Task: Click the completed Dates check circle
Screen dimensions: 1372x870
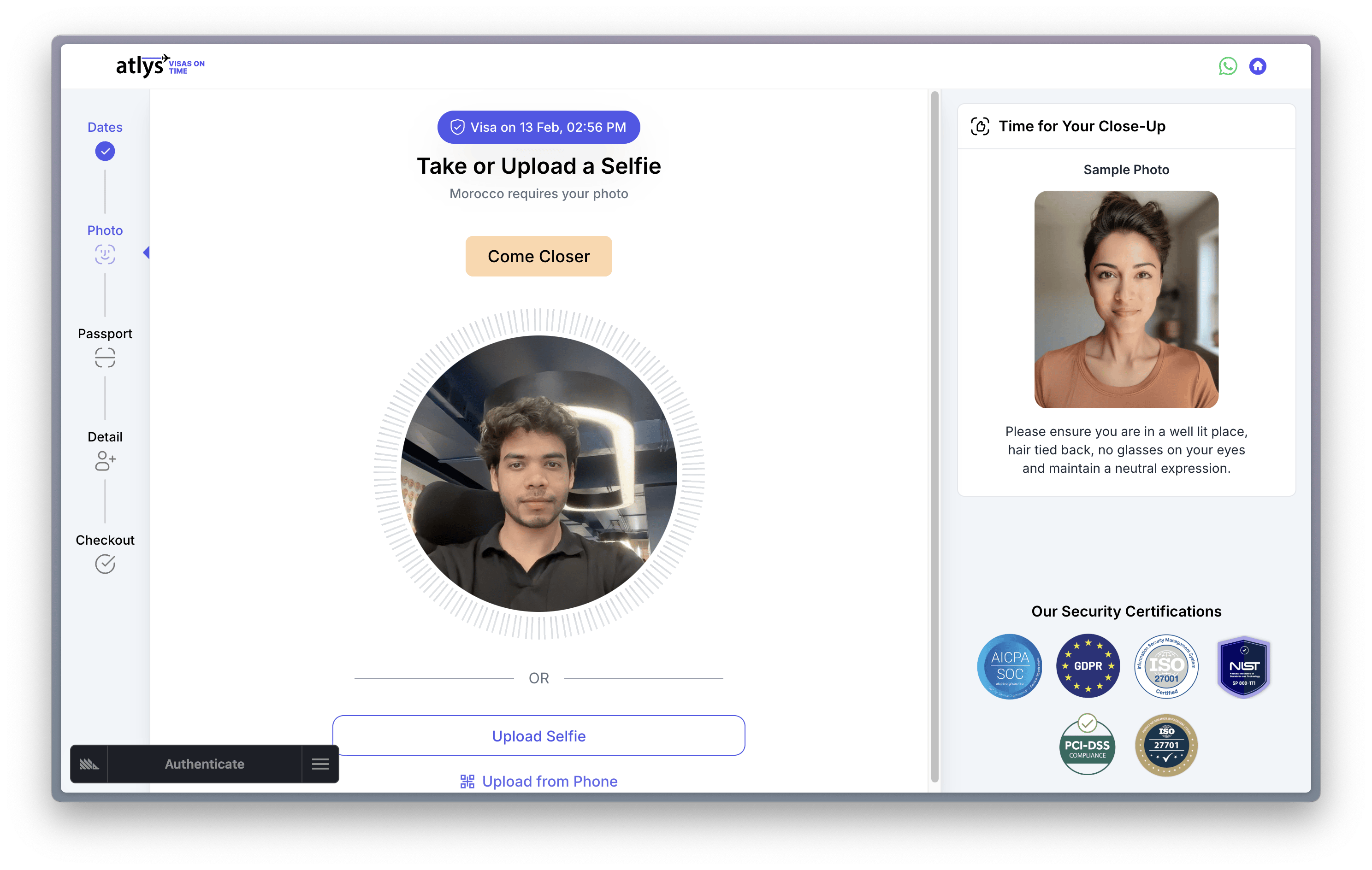Action: [x=105, y=152]
